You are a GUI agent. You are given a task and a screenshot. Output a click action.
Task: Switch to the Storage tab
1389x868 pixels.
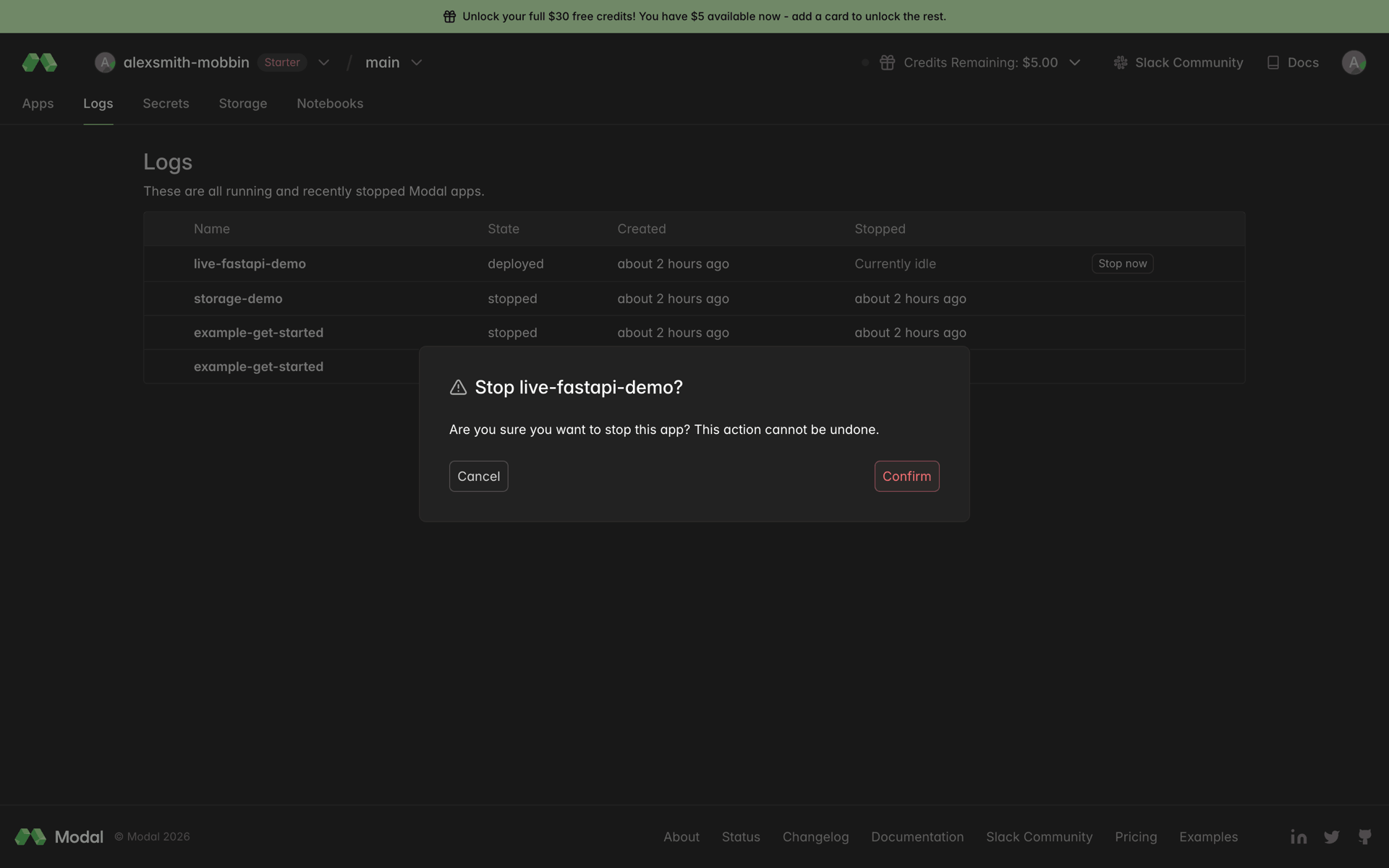[x=243, y=103]
